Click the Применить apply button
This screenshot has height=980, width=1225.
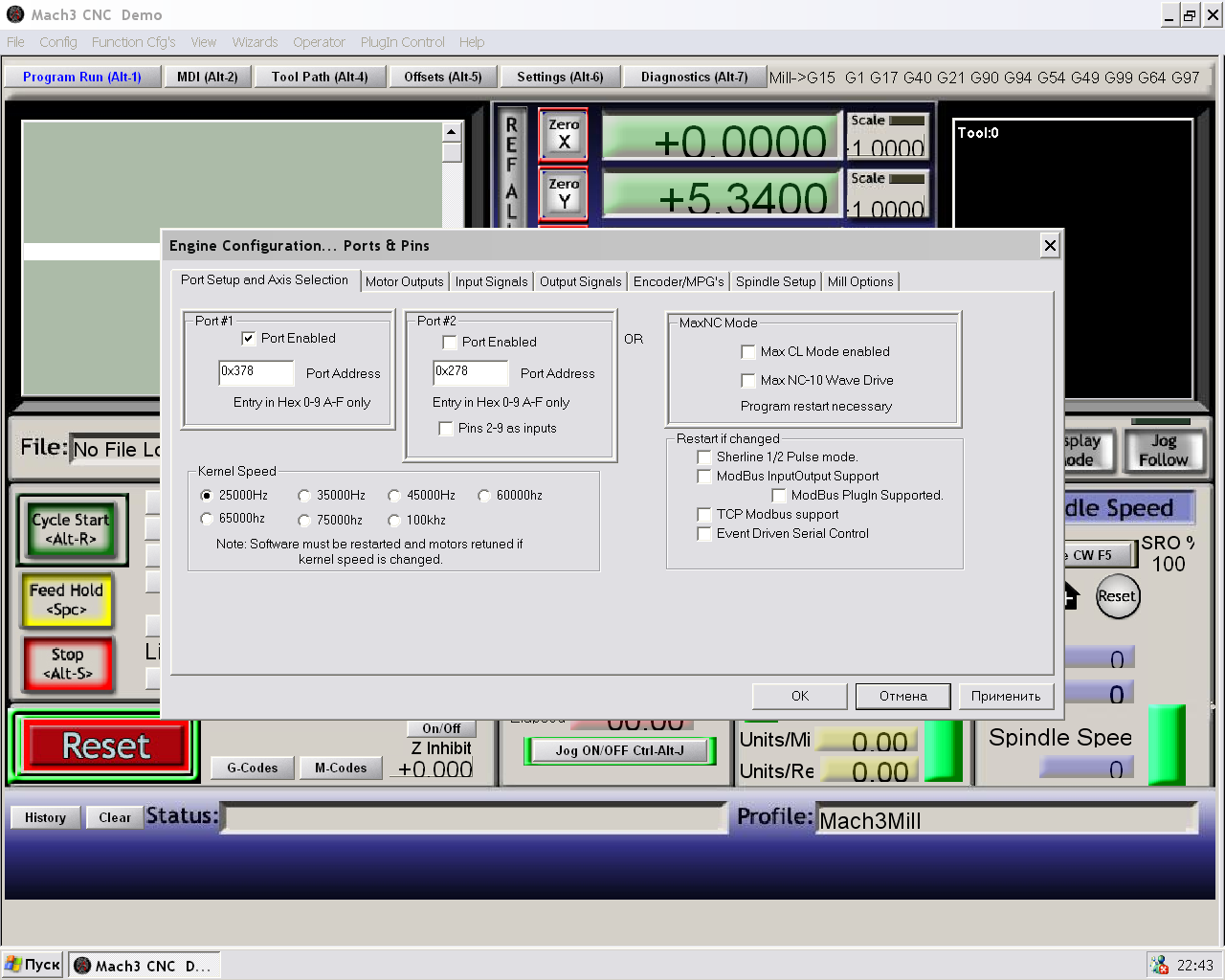pyautogui.click(x=1006, y=696)
